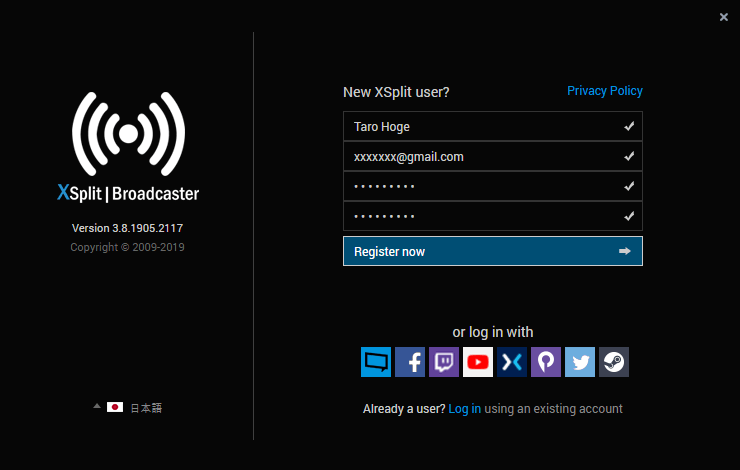Log in with the purple Player.me icon
This screenshot has height=470, width=740.
(546, 362)
